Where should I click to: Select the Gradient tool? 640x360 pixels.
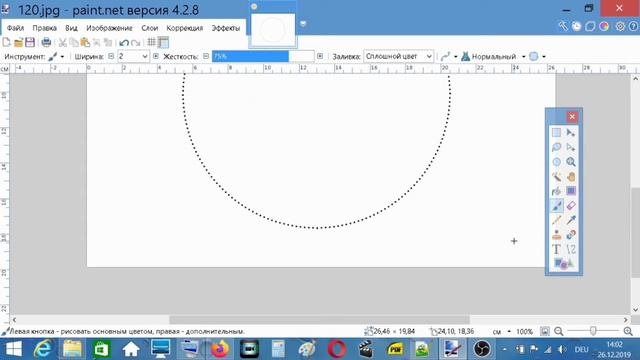click(571, 191)
